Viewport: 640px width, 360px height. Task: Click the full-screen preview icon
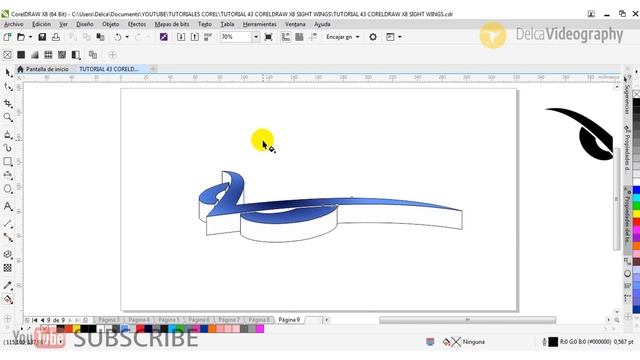pyautogui.click(x=268, y=37)
